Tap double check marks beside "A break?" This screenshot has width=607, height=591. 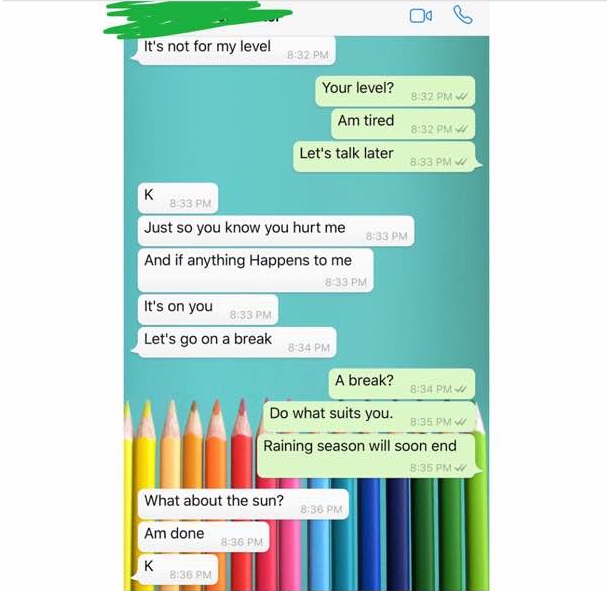coord(462,389)
